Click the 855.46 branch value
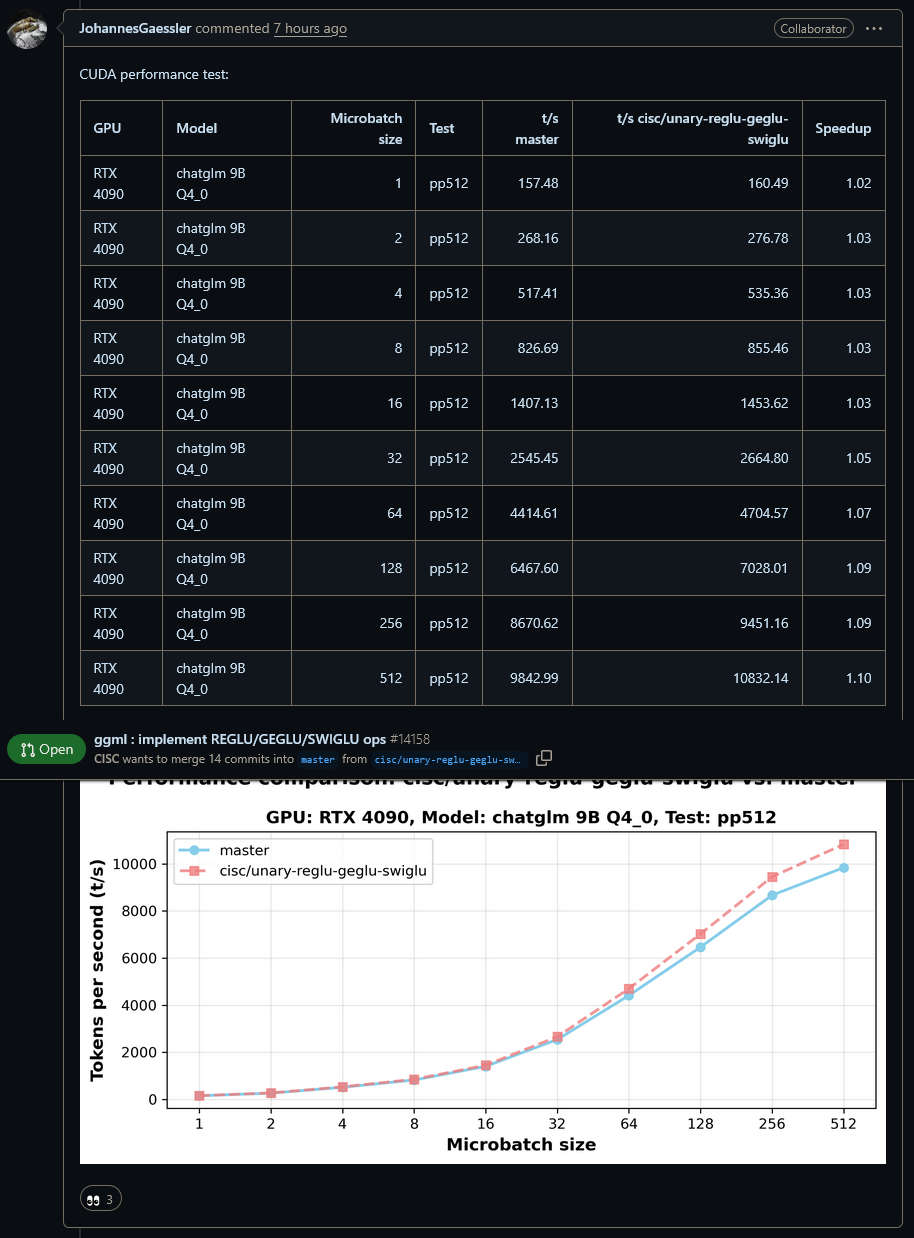This screenshot has width=914, height=1238. click(768, 348)
